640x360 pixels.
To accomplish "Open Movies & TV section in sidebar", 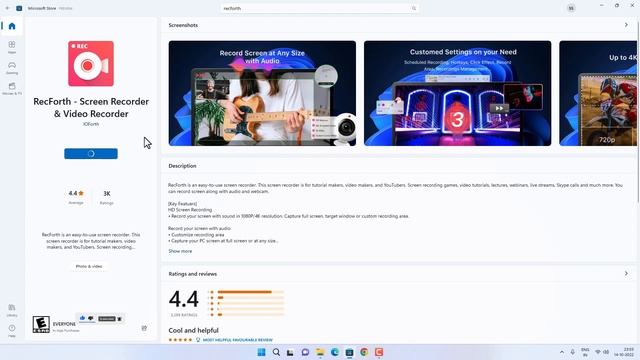I will pos(12,89).
